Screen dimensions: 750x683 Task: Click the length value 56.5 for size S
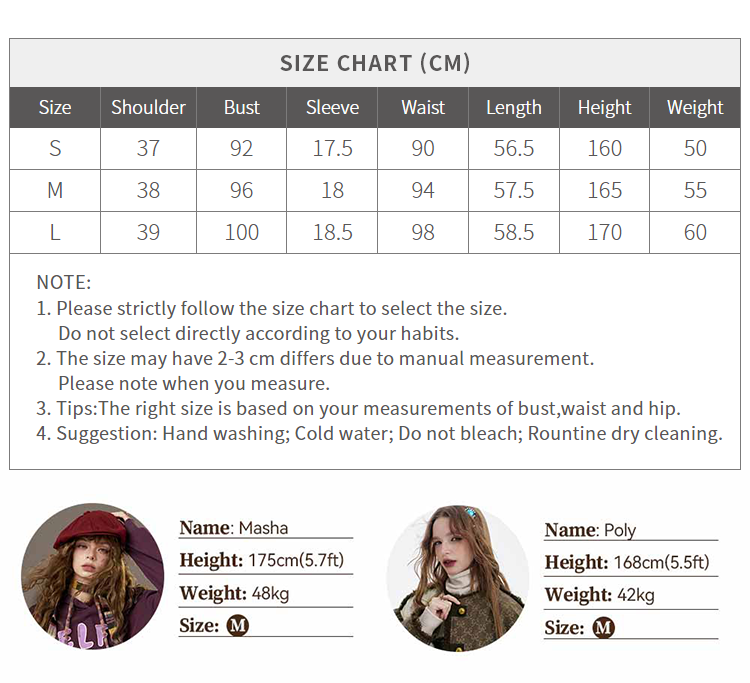514,148
